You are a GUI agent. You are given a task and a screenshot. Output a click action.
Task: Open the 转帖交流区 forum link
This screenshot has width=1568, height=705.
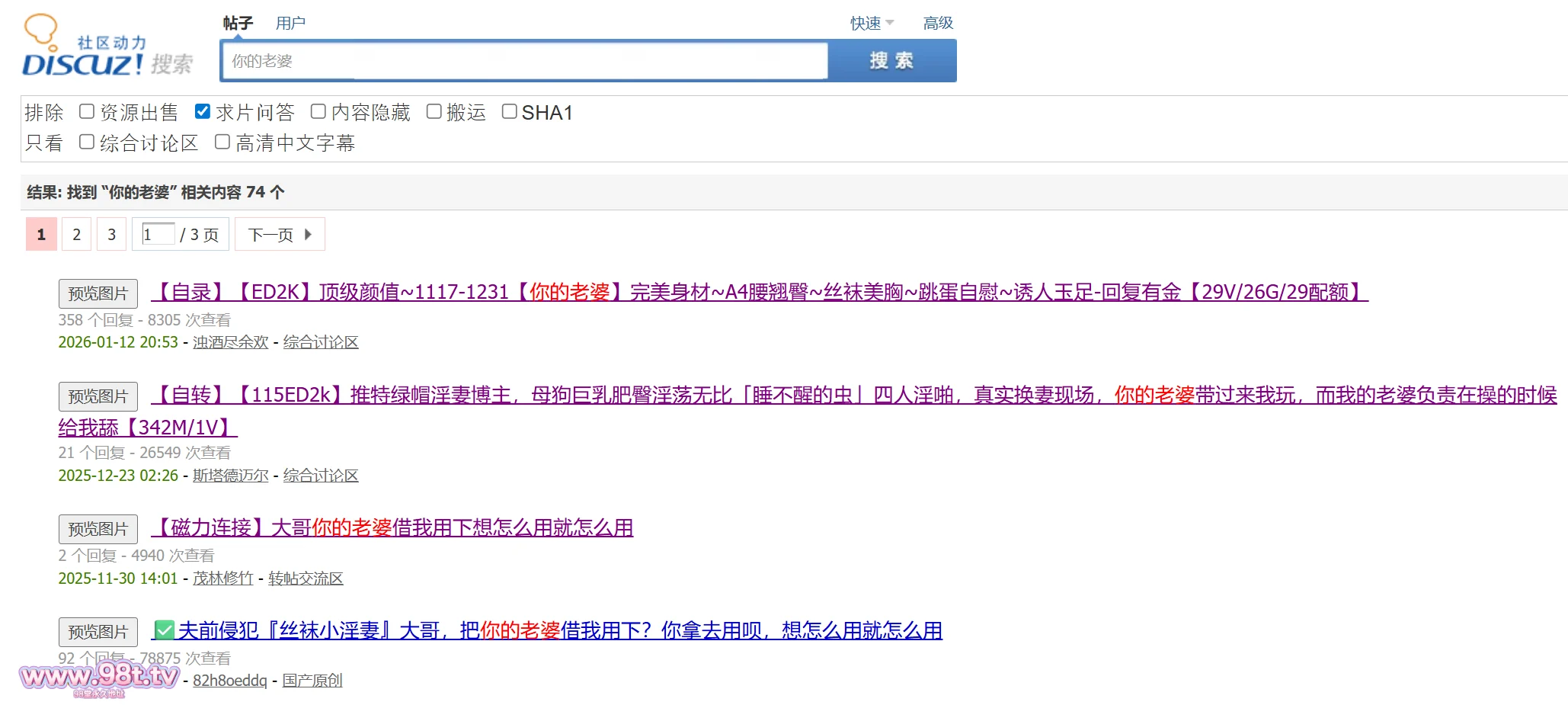(306, 578)
